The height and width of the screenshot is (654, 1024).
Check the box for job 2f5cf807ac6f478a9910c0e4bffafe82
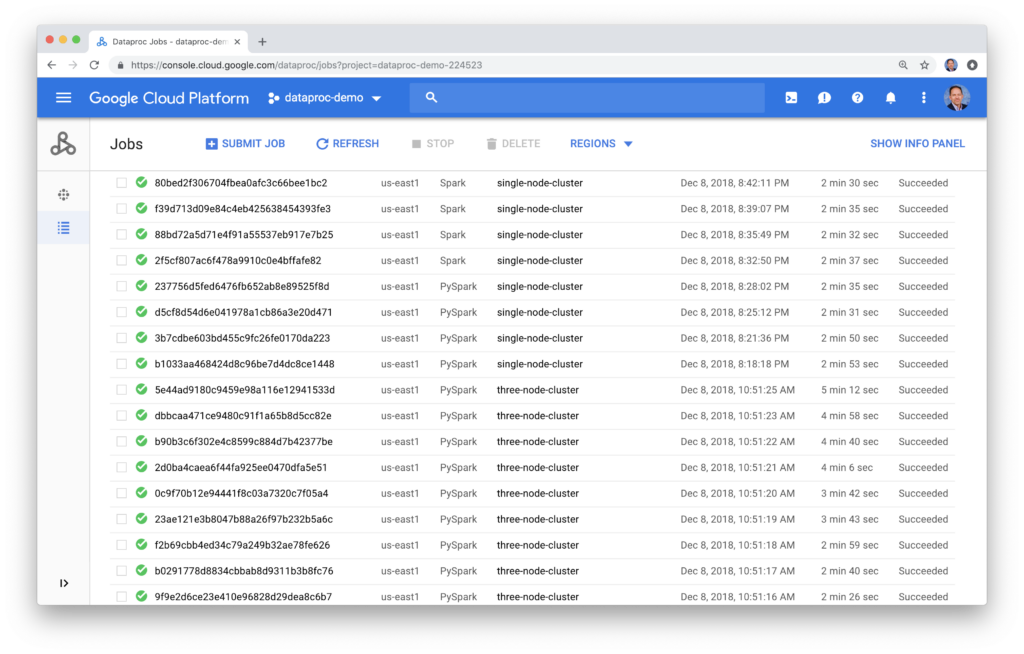point(121,261)
